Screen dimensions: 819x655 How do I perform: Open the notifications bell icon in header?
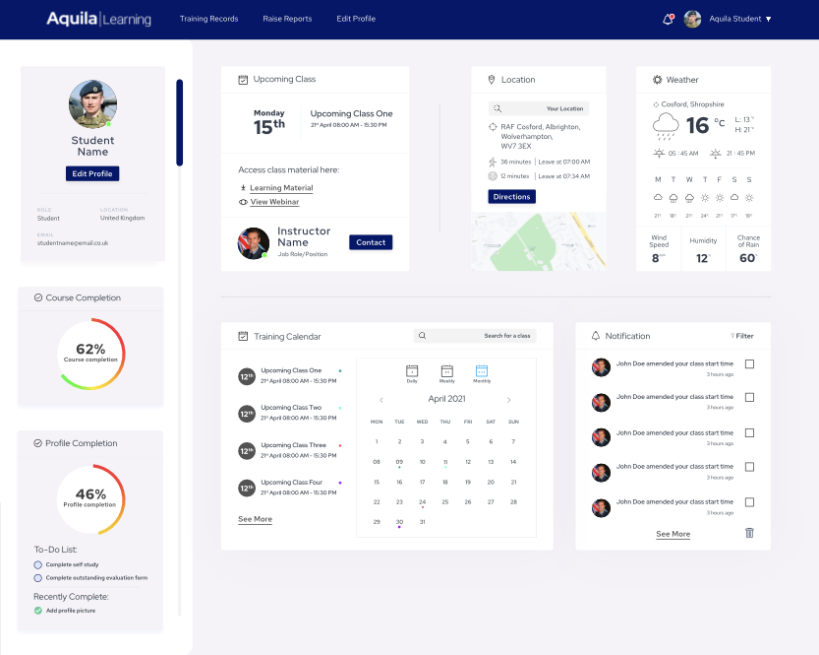coord(668,19)
